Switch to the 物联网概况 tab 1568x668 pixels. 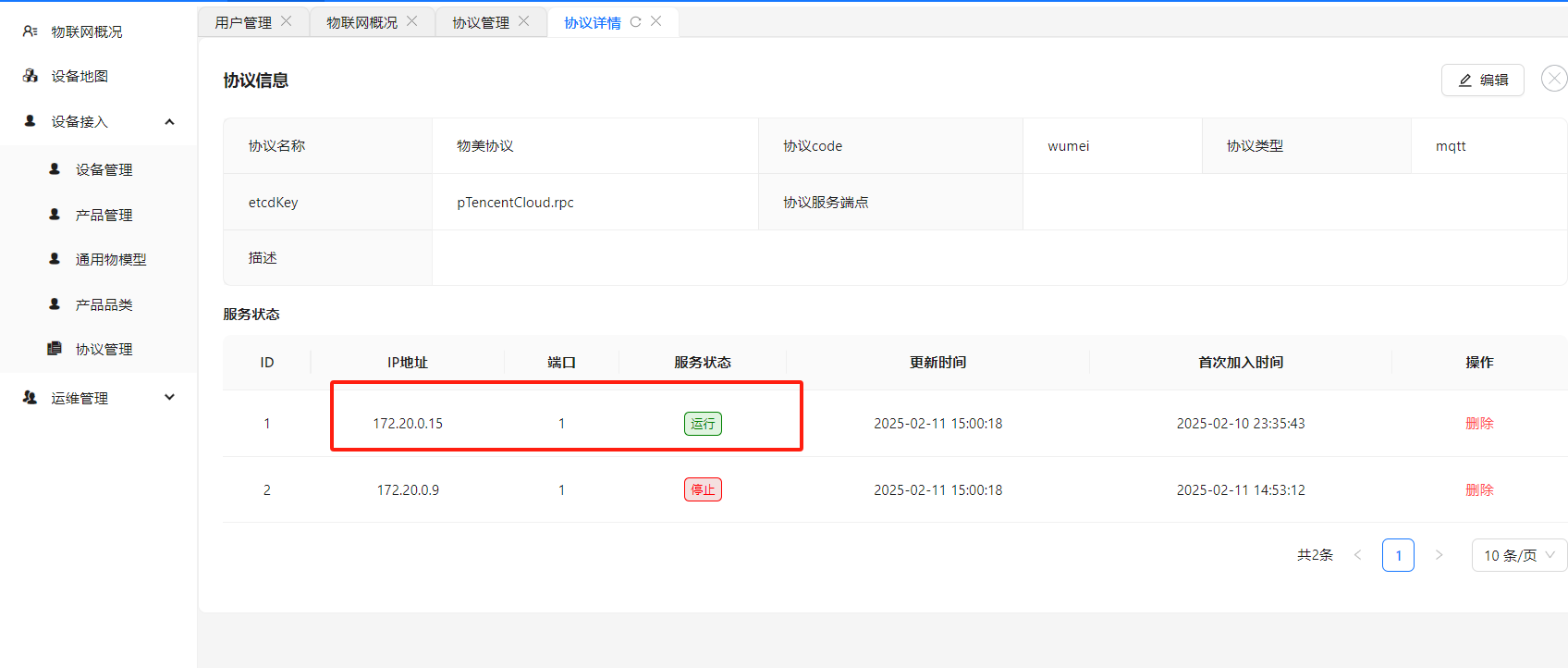click(x=361, y=22)
